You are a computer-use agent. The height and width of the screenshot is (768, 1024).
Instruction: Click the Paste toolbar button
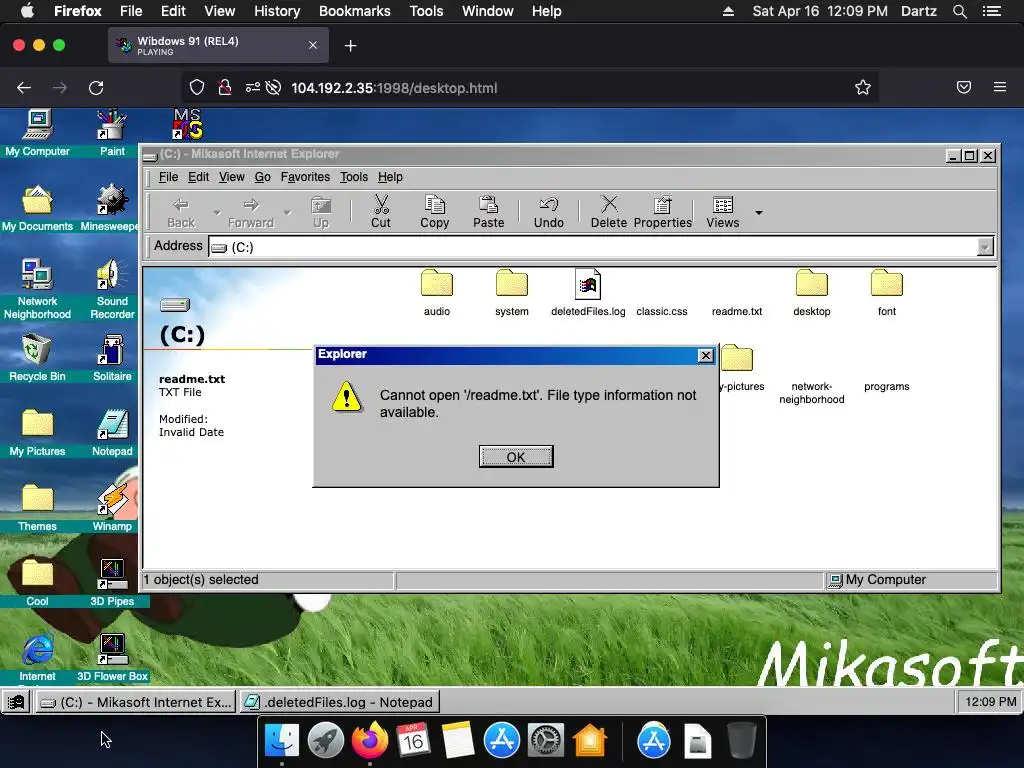point(488,212)
